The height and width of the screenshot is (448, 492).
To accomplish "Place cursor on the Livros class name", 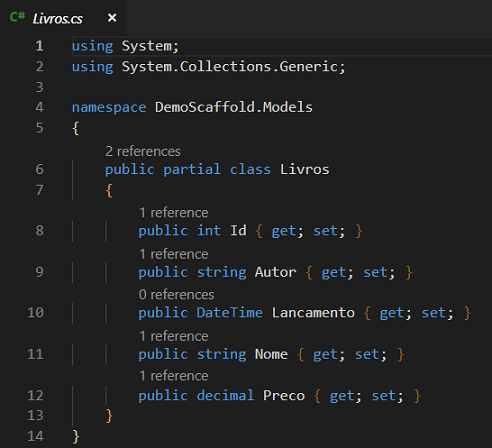I will (304, 169).
